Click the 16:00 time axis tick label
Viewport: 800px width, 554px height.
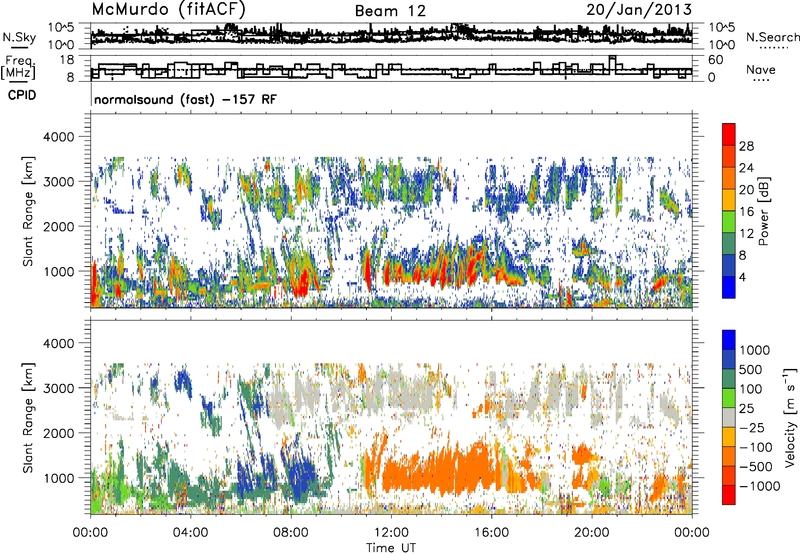tap(491, 533)
